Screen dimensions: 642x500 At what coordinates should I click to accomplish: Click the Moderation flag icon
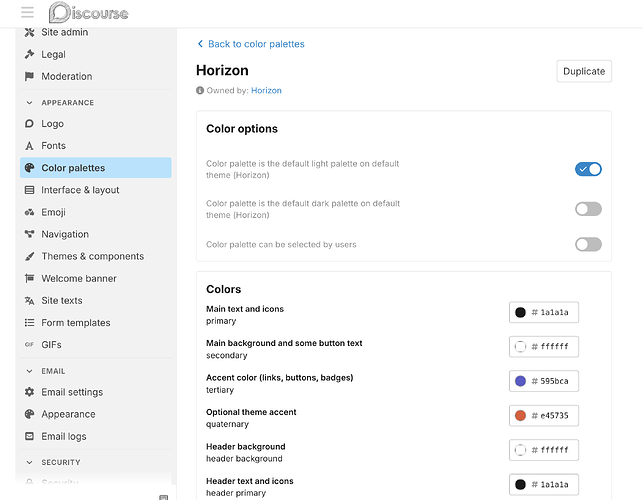pos(29,76)
